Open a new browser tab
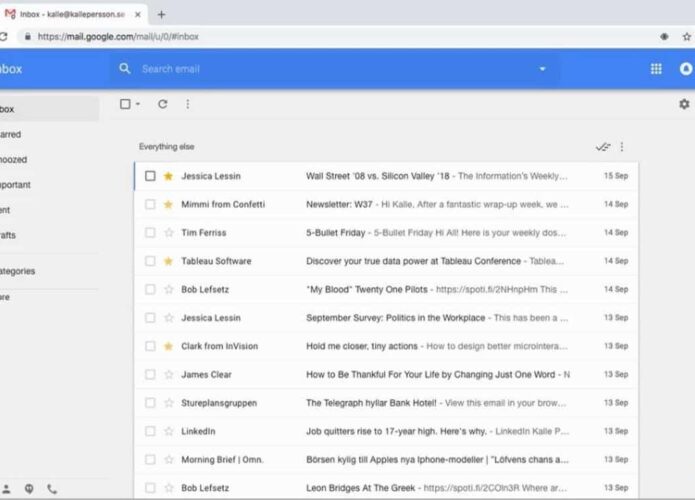 point(161,15)
